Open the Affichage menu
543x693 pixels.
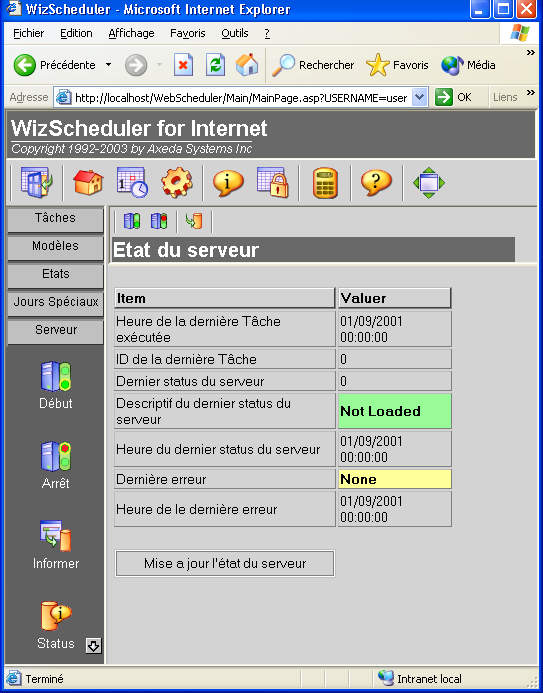click(131, 33)
